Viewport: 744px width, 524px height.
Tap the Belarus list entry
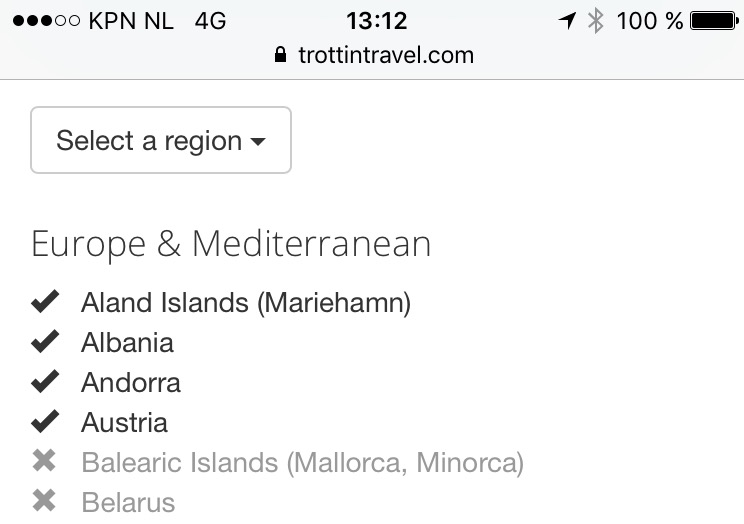128,502
